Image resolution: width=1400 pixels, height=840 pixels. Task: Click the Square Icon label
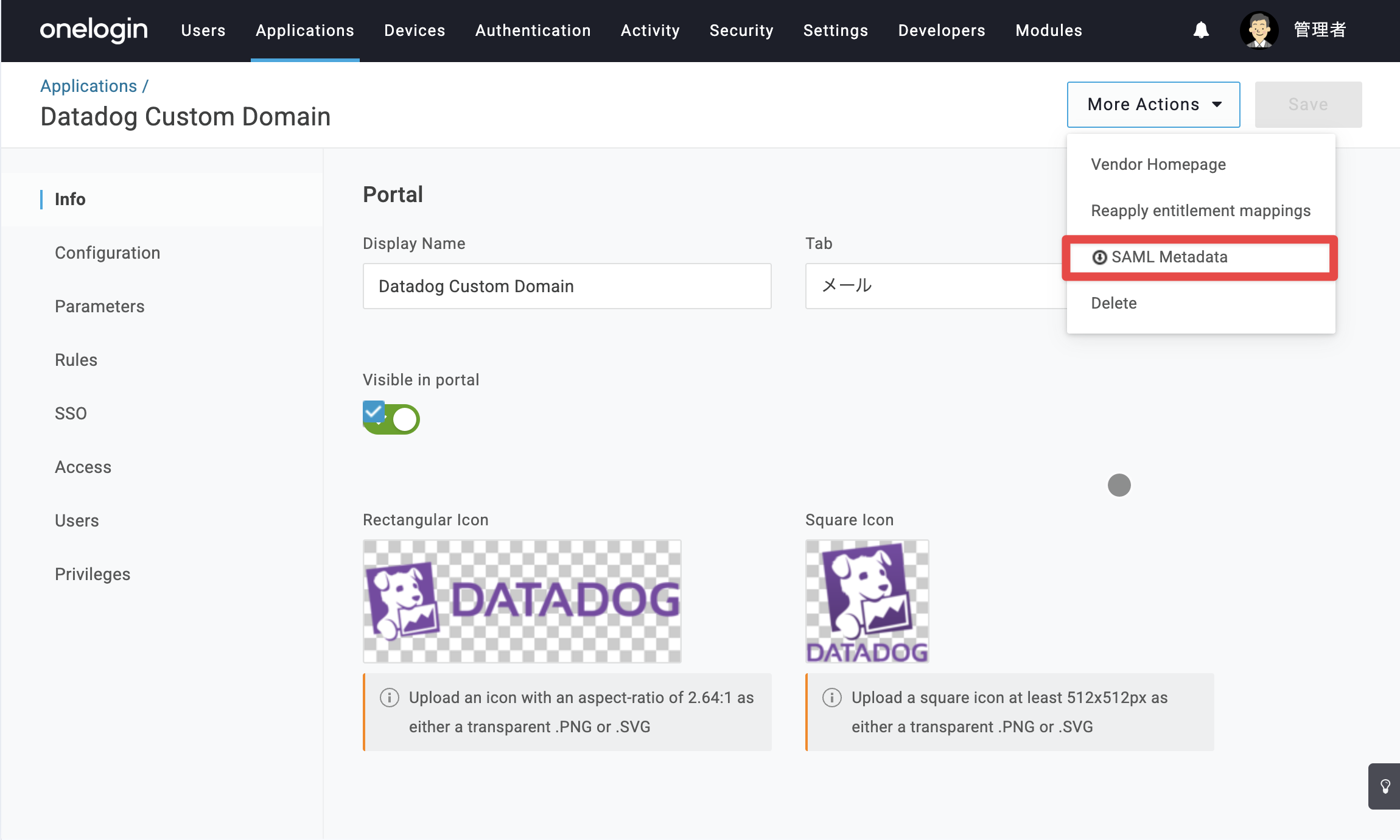[849, 520]
